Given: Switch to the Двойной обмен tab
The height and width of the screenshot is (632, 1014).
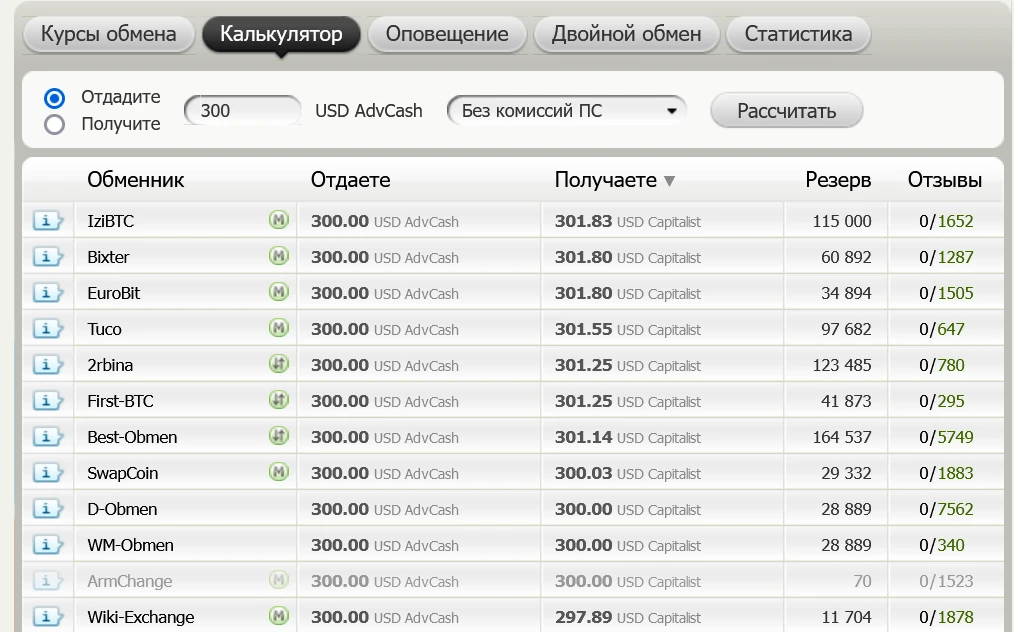Looking at the screenshot, I should [627, 34].
